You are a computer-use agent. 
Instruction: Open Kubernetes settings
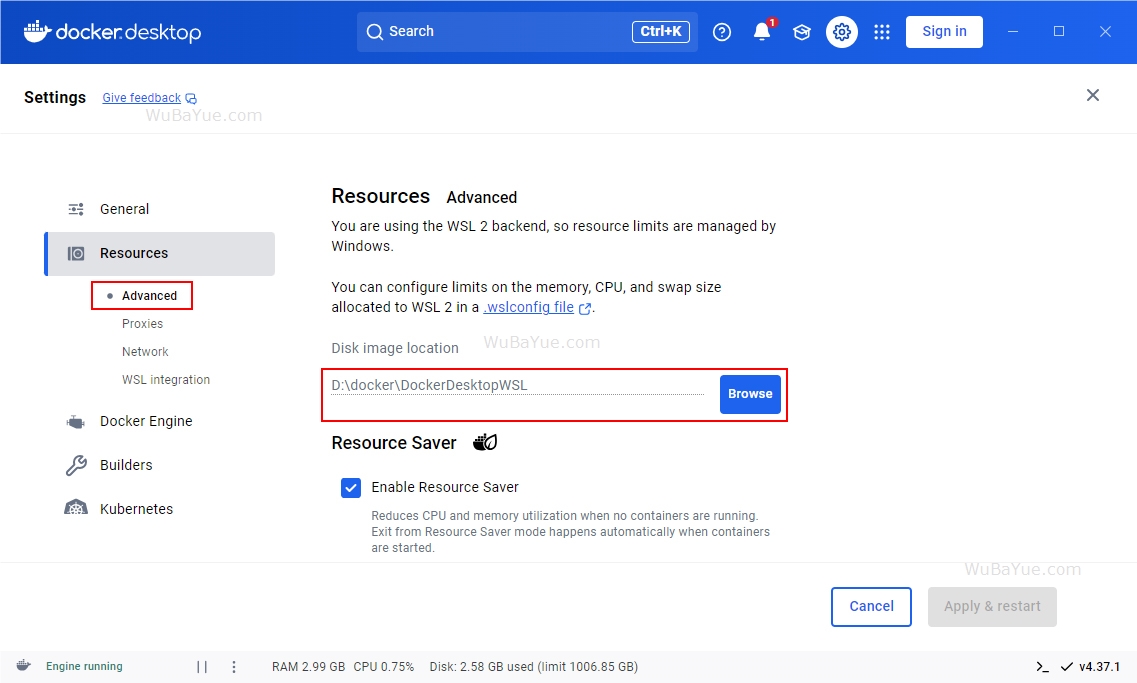coord(160,509)
